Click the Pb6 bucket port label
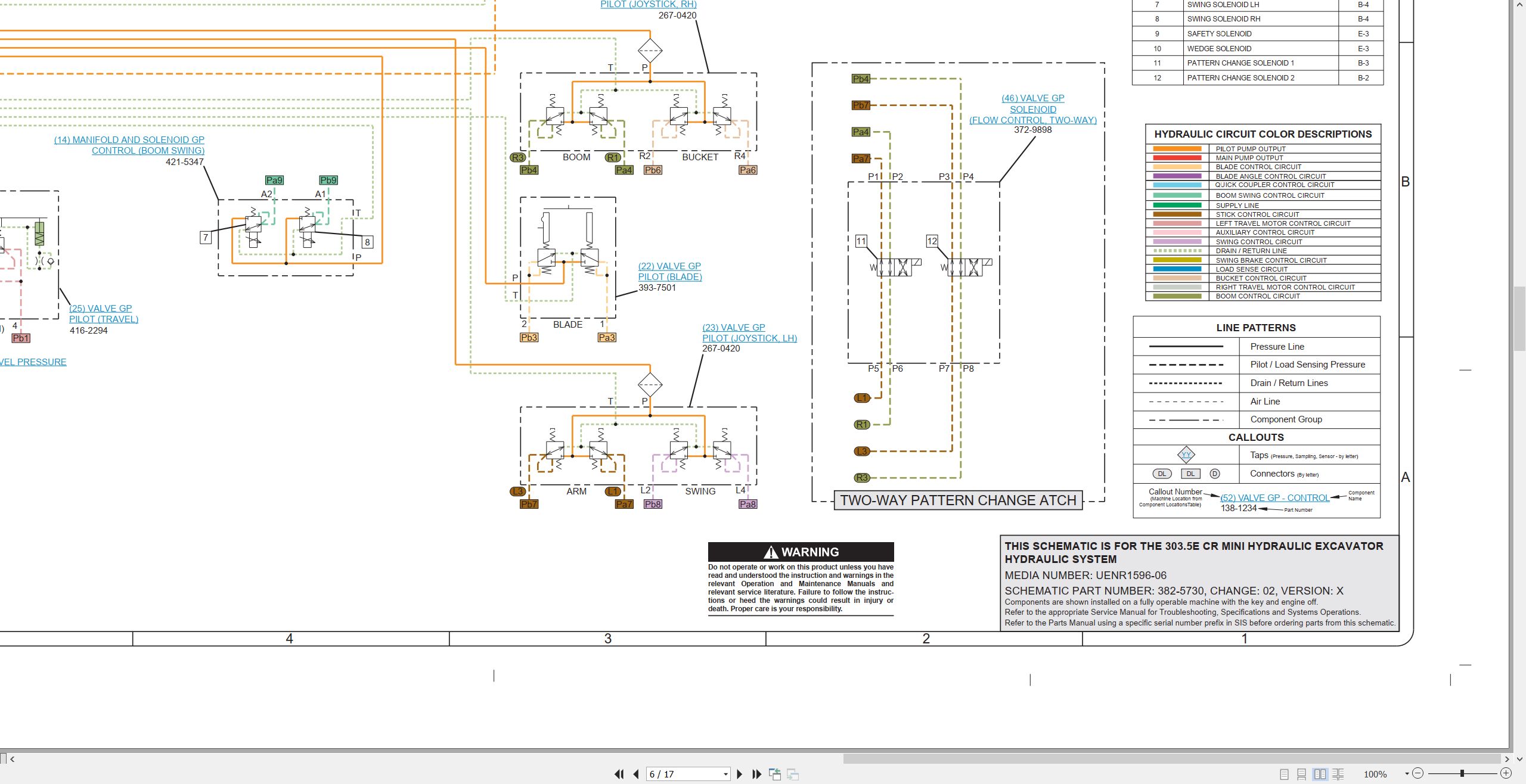Viewport: 1526px width, 784px height. (x=653, y=170)
